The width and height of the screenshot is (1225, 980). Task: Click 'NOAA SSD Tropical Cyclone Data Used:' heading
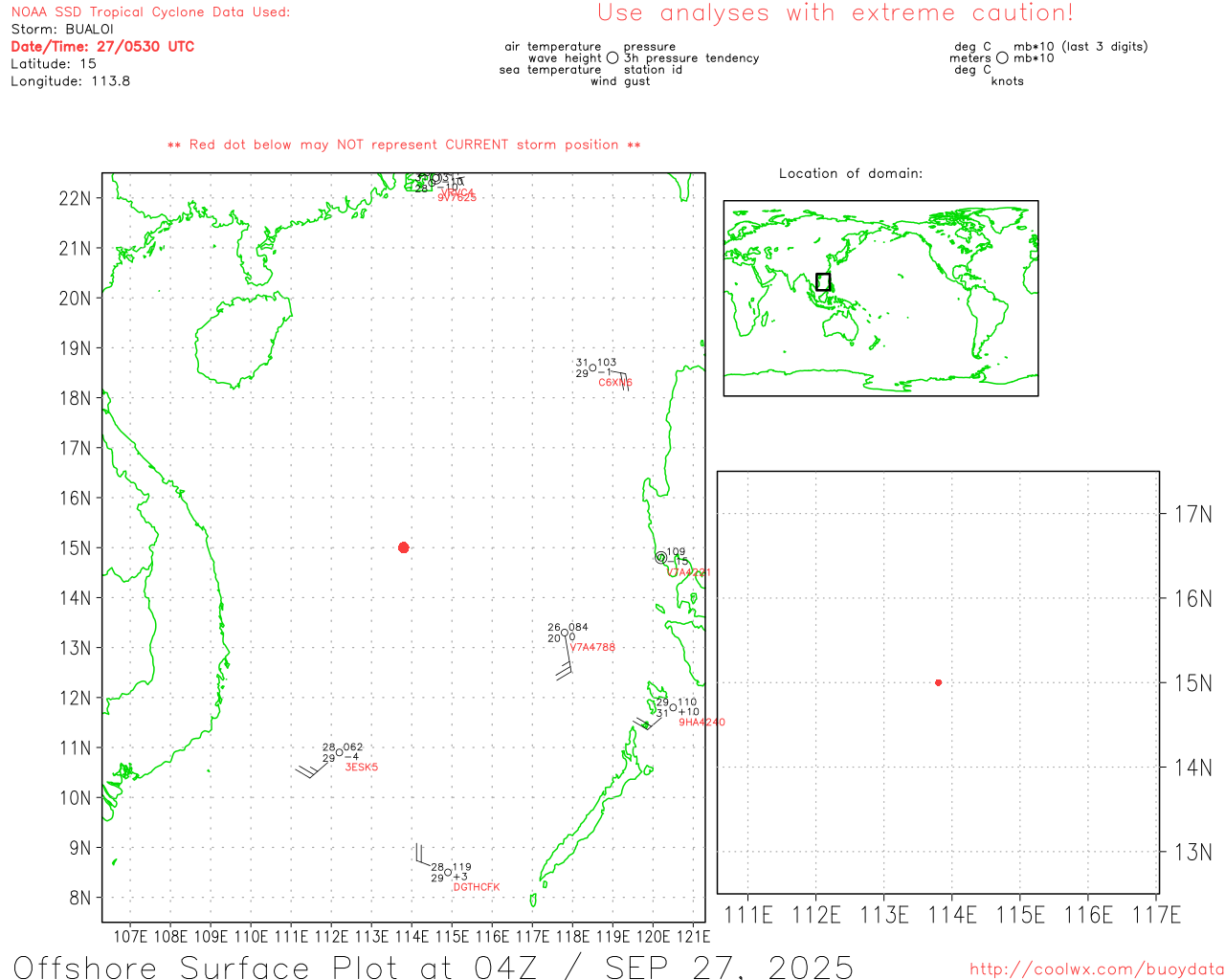[x=150, y=11]
